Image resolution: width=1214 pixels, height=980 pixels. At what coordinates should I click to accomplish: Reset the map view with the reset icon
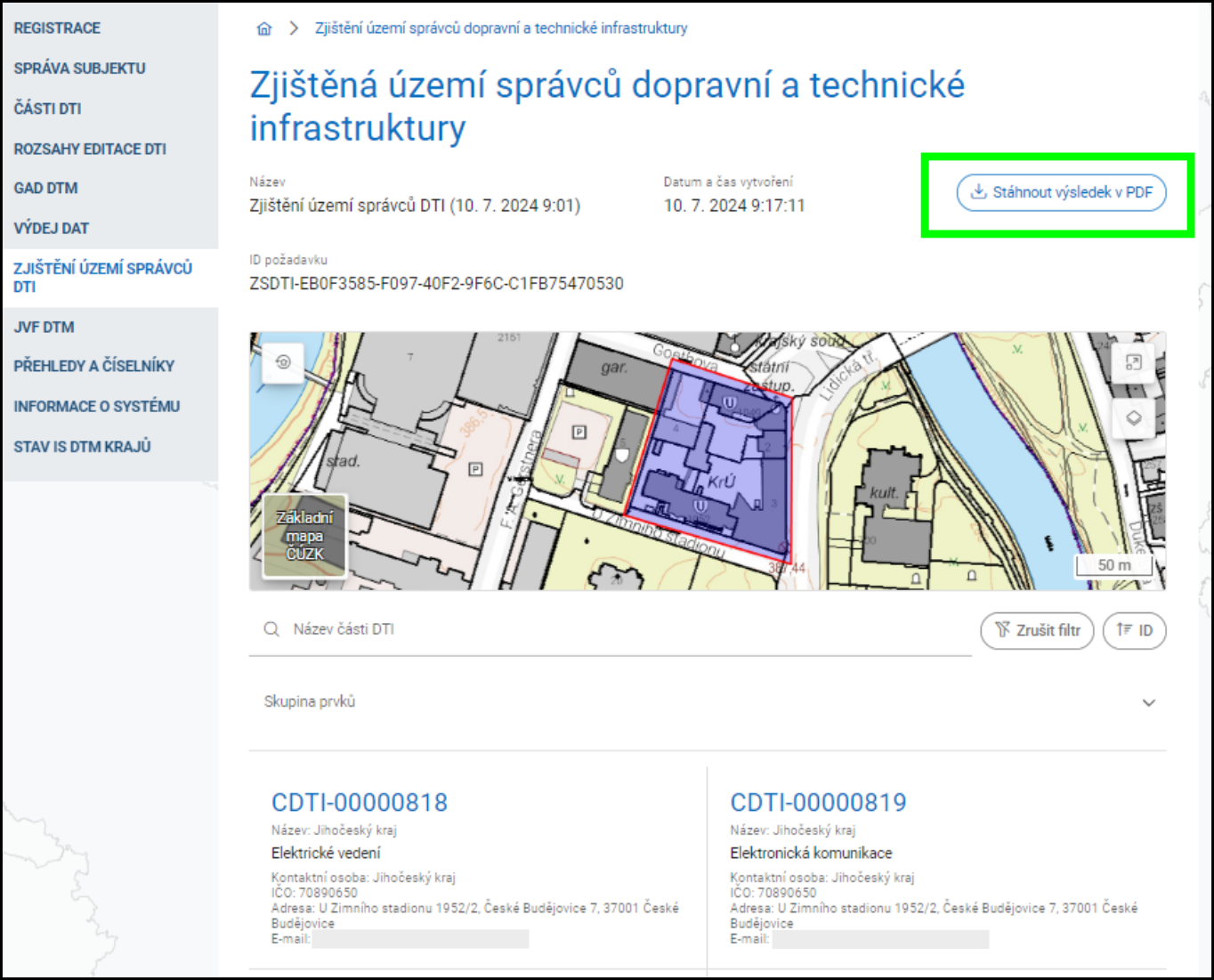click(281, 363)
